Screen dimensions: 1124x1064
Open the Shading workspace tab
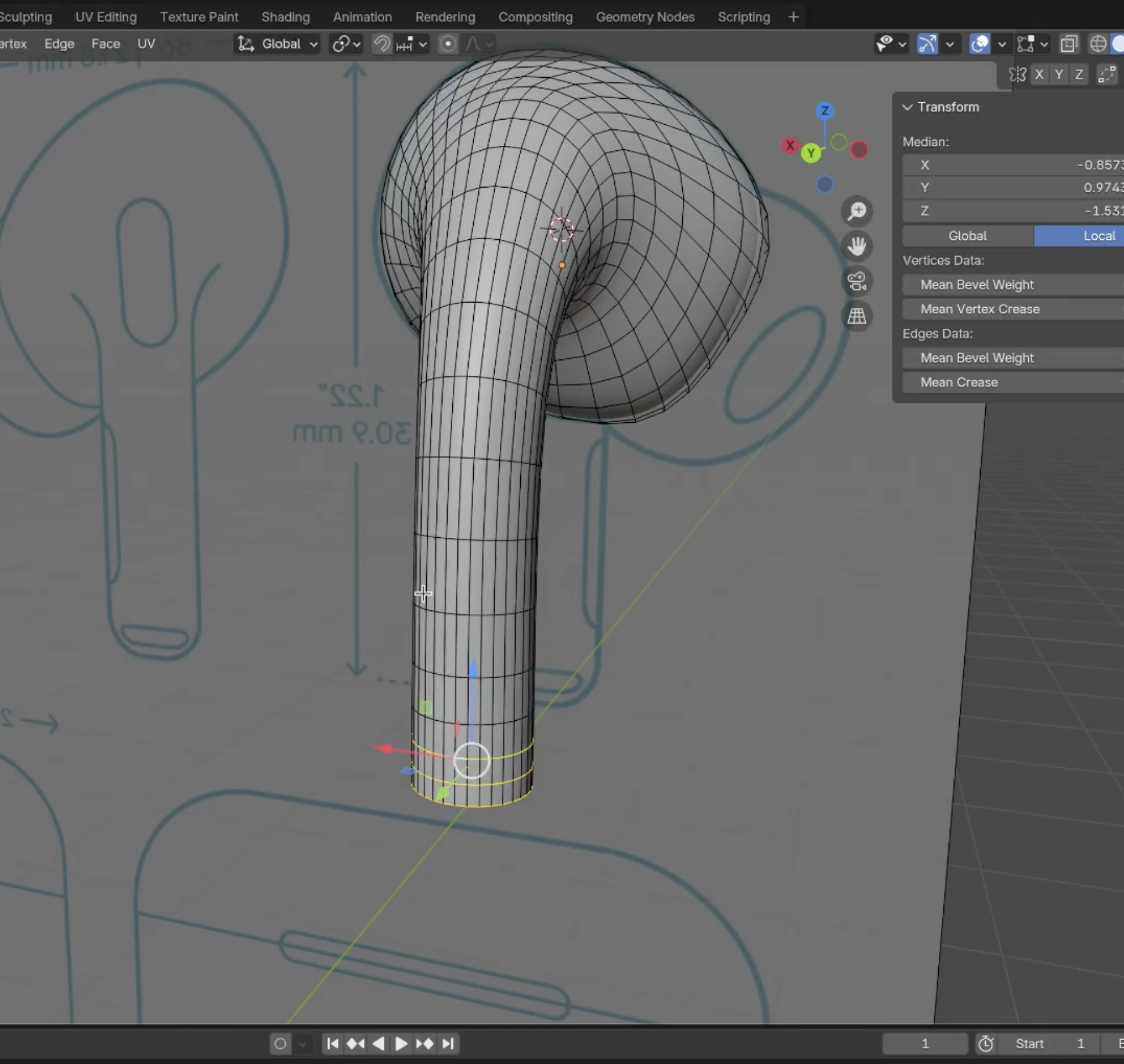tap(285, 17)
